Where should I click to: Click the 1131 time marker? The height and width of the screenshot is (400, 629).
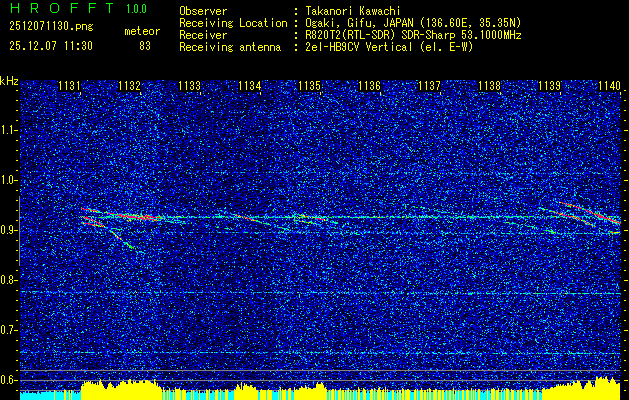pyautogui.click(x=69, y=85)
